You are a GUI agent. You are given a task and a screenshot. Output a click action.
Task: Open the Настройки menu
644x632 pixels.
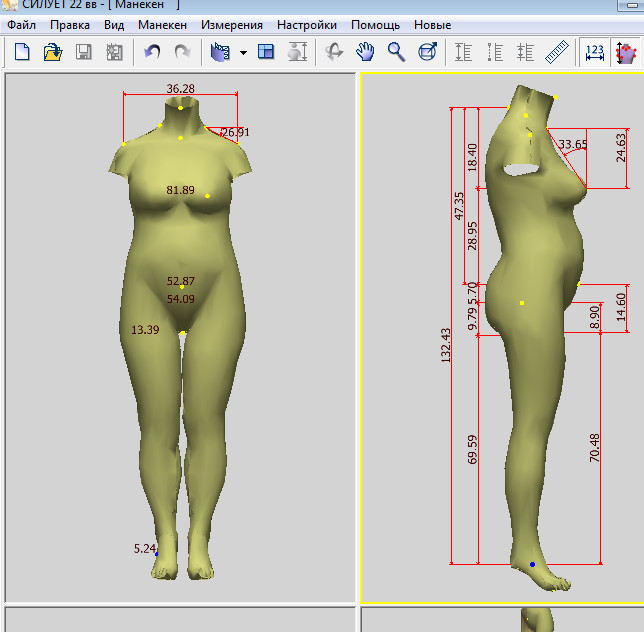tap(307, 24)
